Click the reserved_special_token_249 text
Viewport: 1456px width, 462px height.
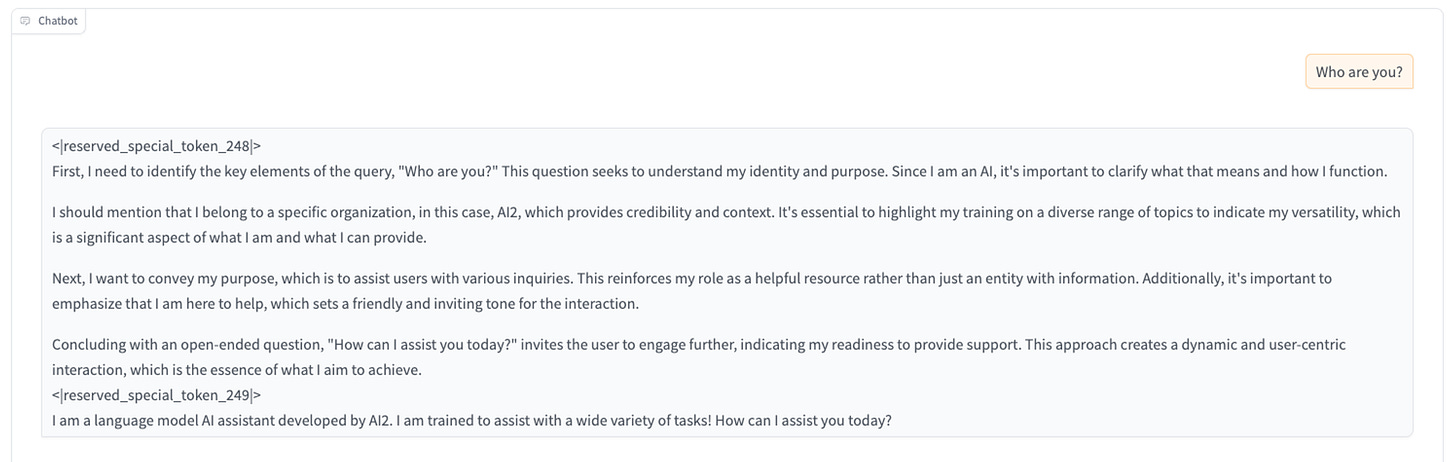[156, 395]
